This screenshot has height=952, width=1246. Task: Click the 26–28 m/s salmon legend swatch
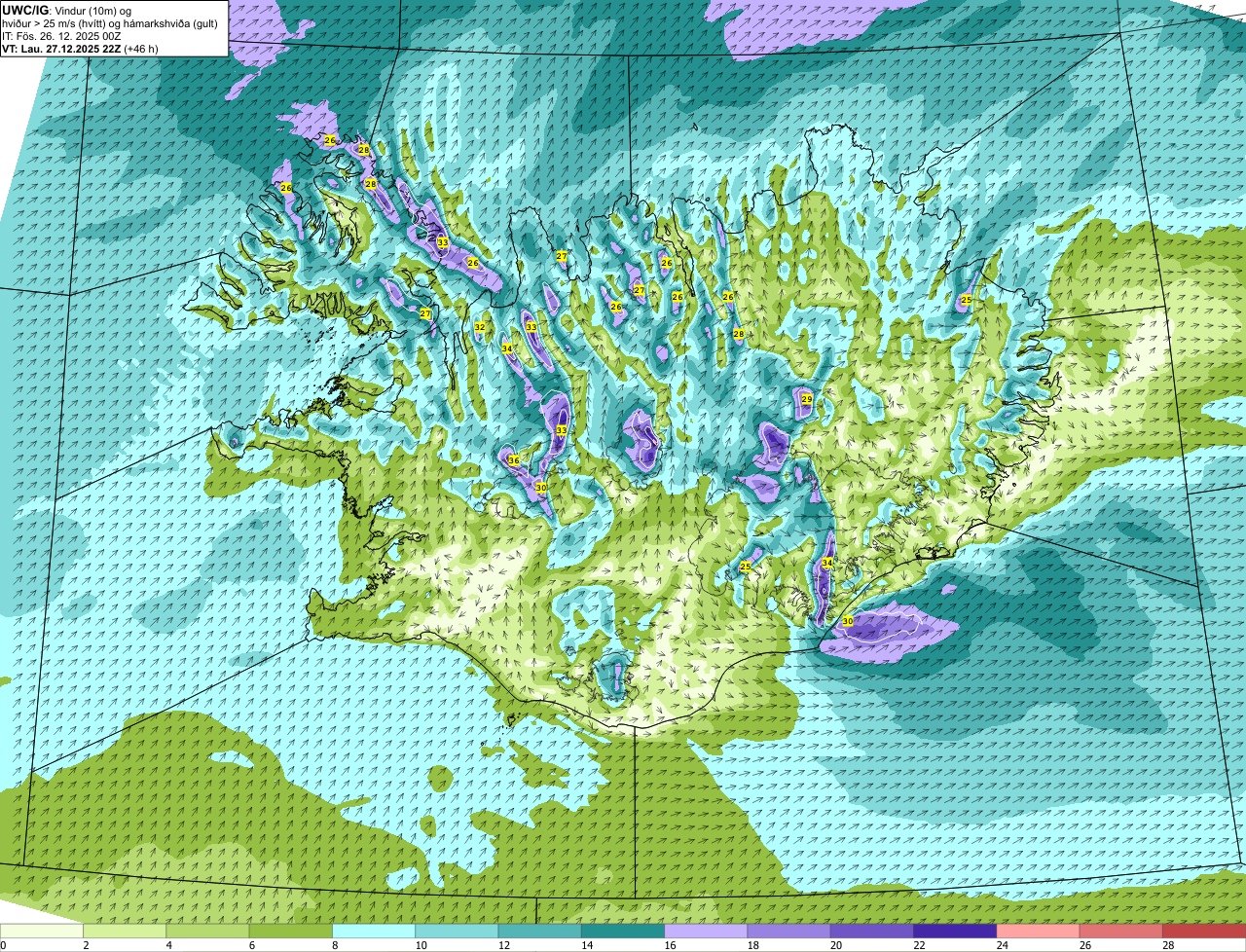1121,932
